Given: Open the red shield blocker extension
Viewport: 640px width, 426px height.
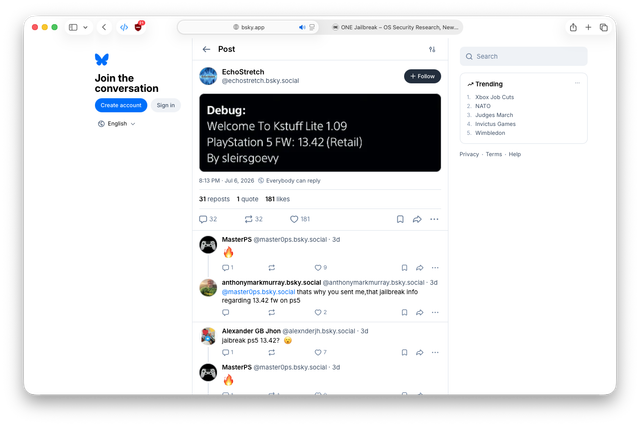Looking at the screenshot, I should pyautogui.click(x=138, y=27).
